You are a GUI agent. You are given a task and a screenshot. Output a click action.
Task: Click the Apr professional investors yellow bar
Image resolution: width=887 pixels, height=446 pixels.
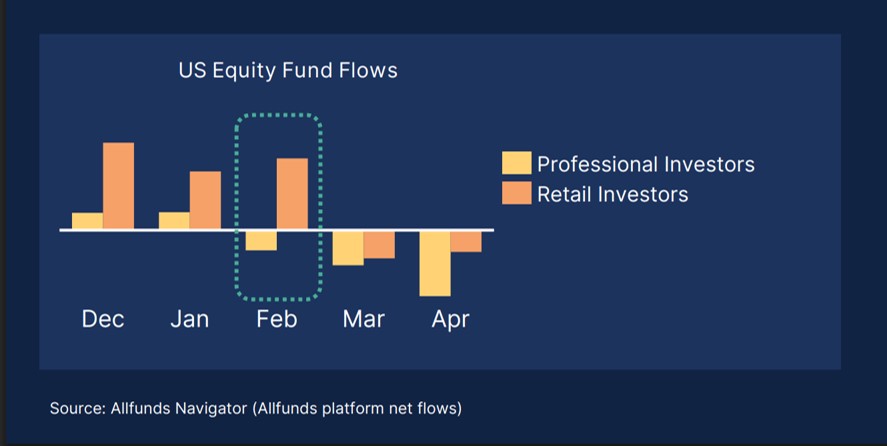435,264
